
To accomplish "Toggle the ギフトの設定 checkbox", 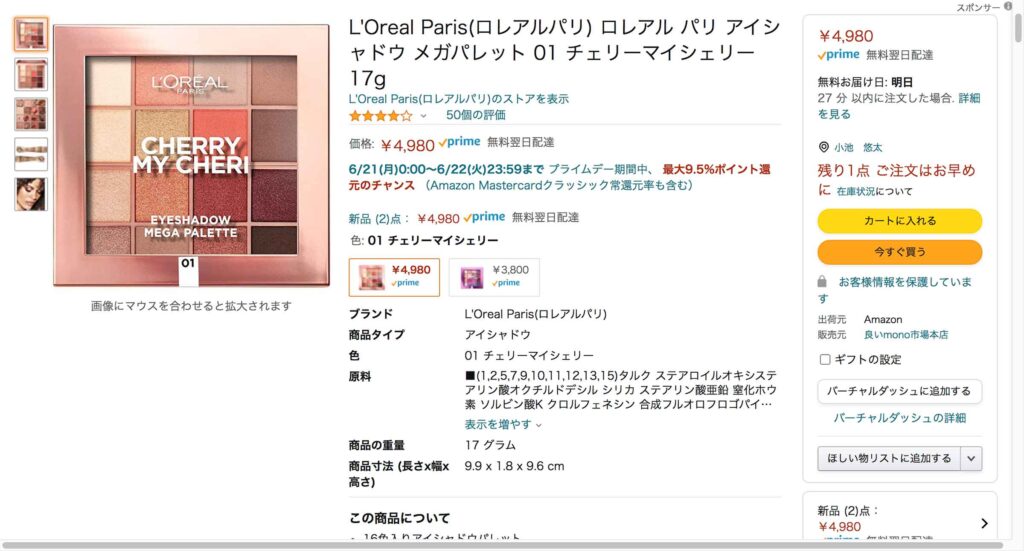I will tap(825, 360).
